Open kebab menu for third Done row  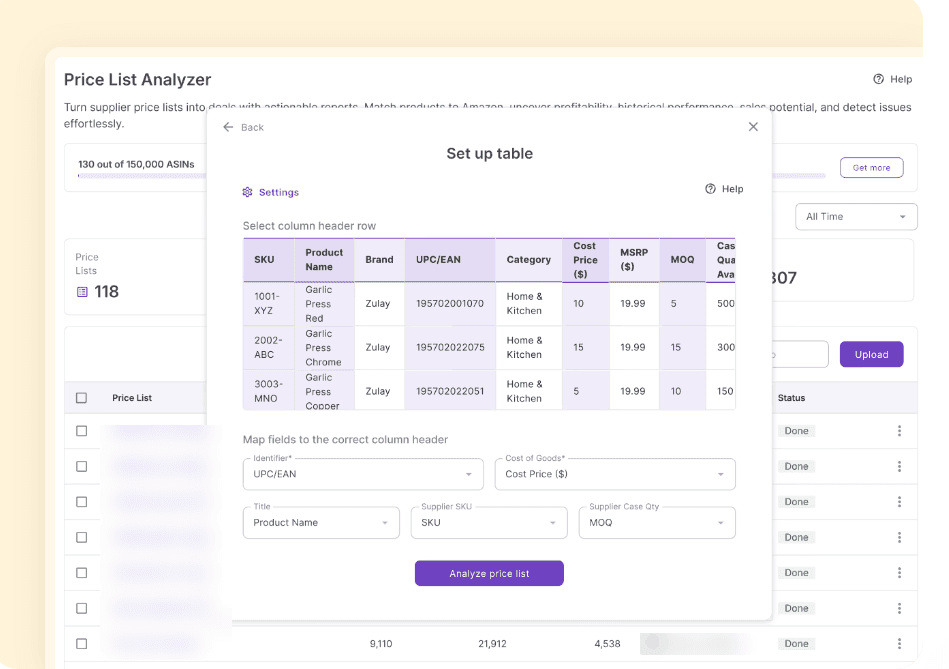coord(899,501)
